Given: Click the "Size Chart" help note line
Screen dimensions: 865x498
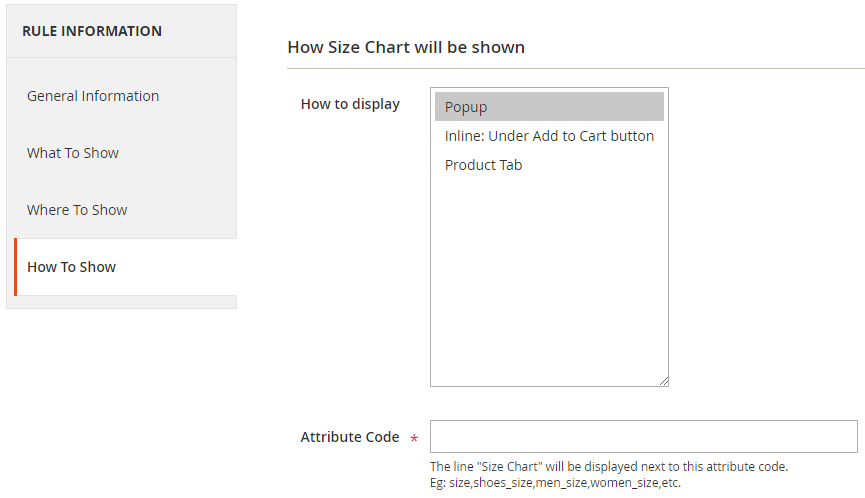Looking at the screenshot, I should pyautogui.click(x=609, y=467).
